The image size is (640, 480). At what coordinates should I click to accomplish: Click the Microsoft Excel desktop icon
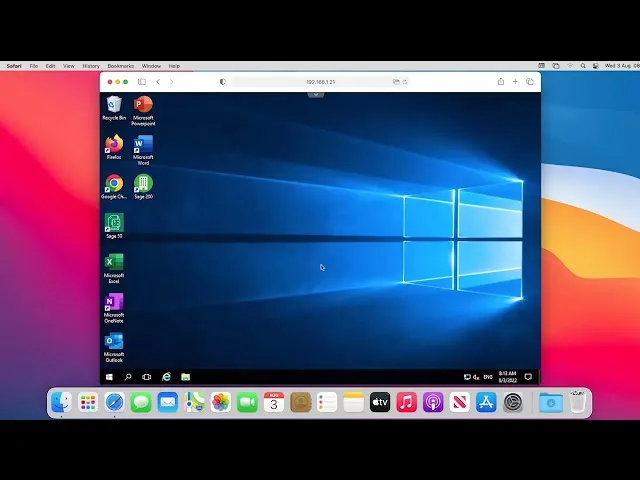pos(114,262)
